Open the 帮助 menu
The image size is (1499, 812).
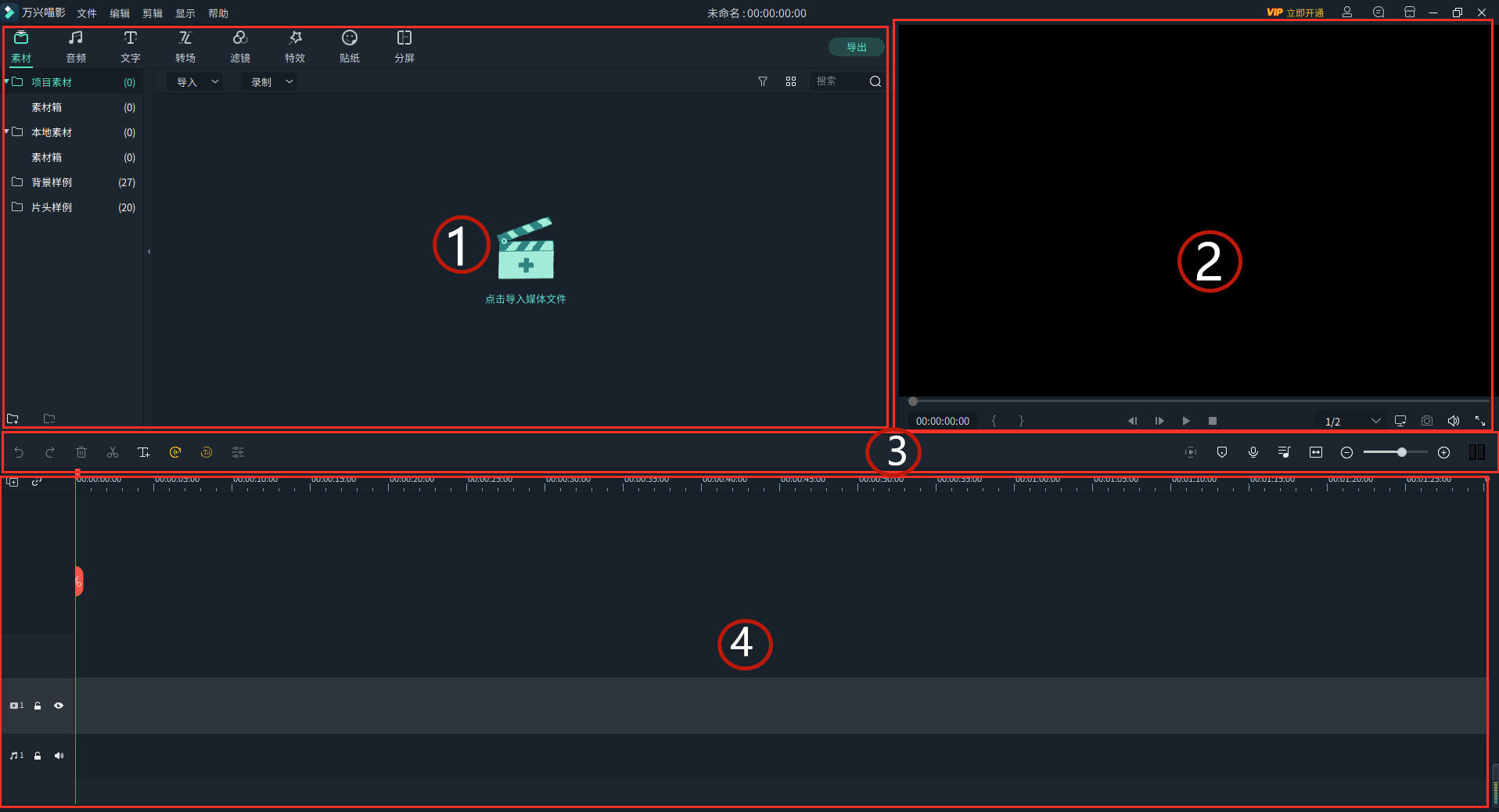click(218, 13)
